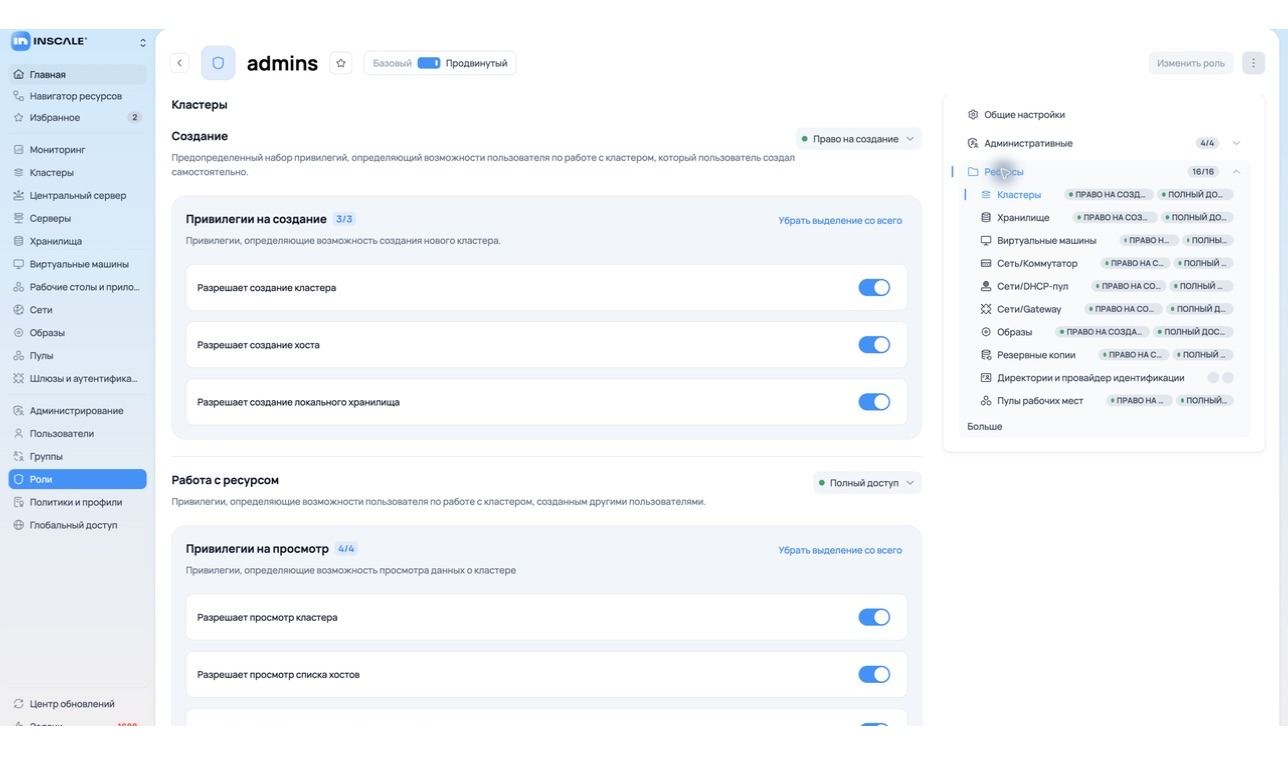Disable Разрешает создание хоста switch

coord(874,345)
